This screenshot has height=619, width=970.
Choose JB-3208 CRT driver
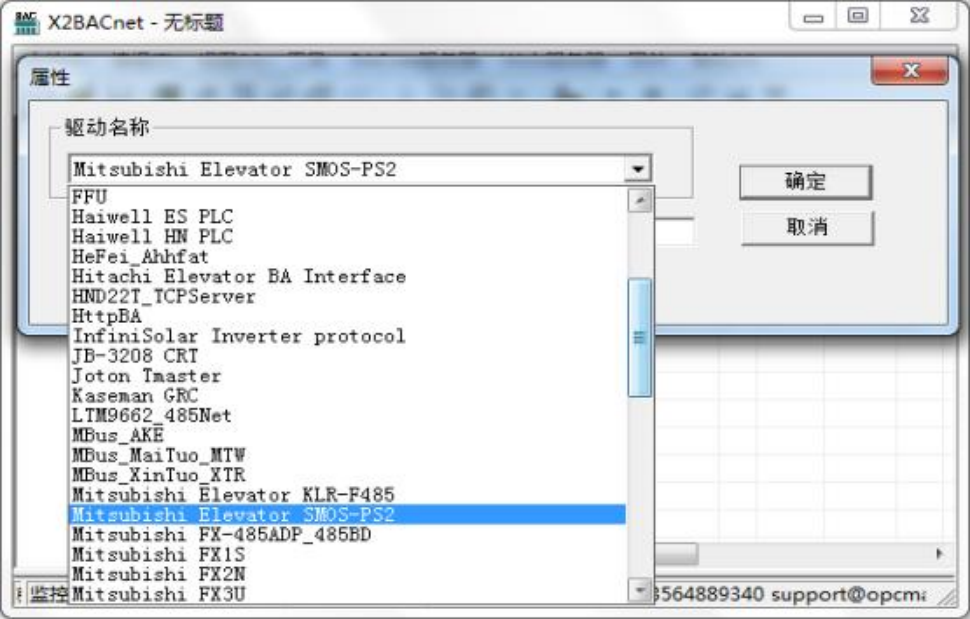(x=347, y=356)
